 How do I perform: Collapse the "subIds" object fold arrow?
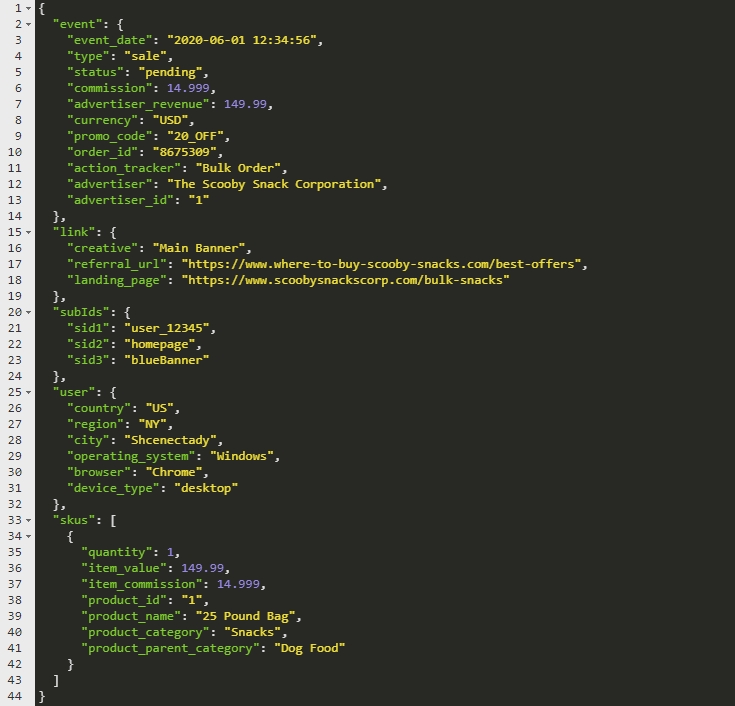click(29, 312)
